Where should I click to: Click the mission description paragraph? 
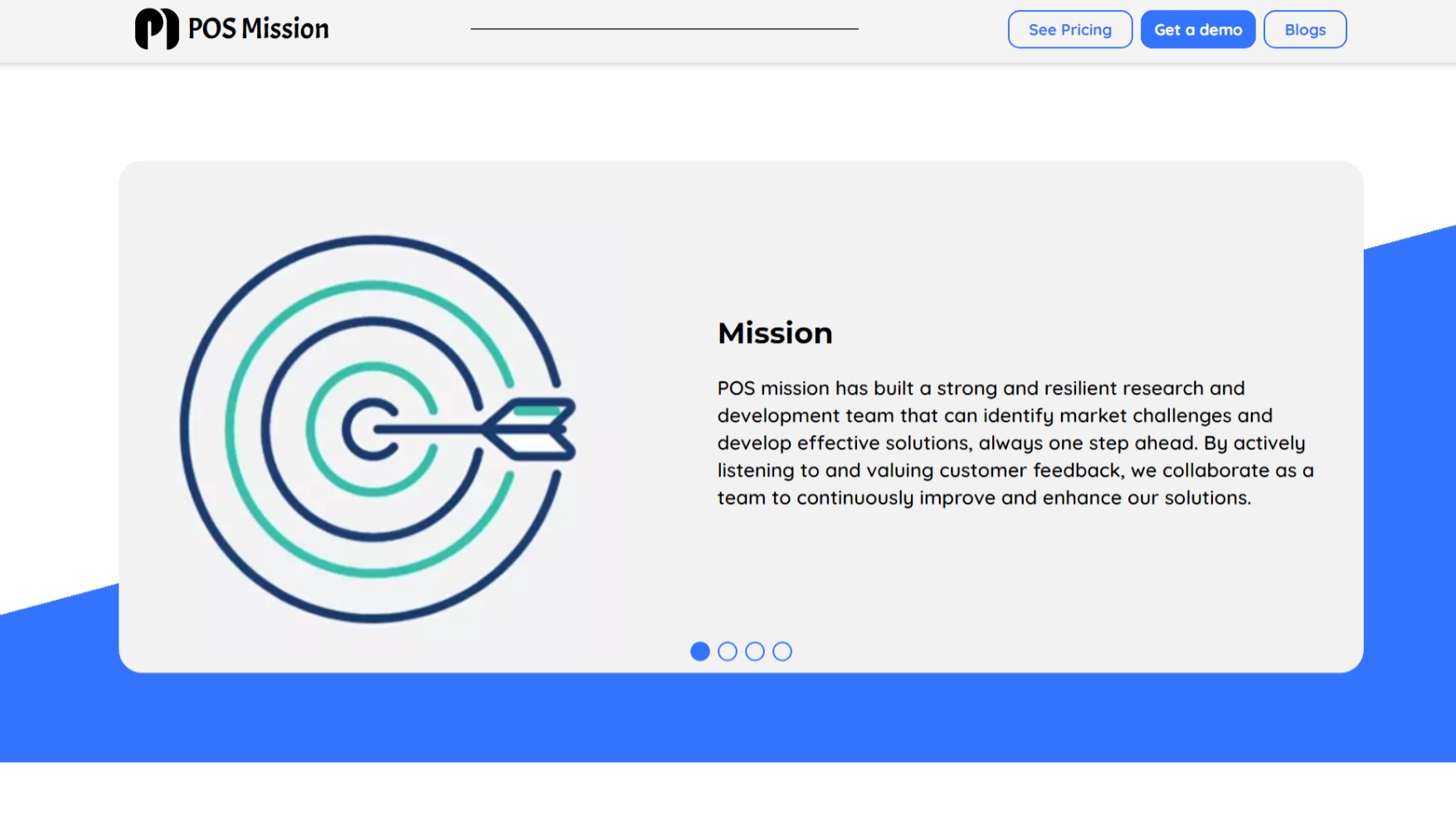click(x=1014, y=443)
